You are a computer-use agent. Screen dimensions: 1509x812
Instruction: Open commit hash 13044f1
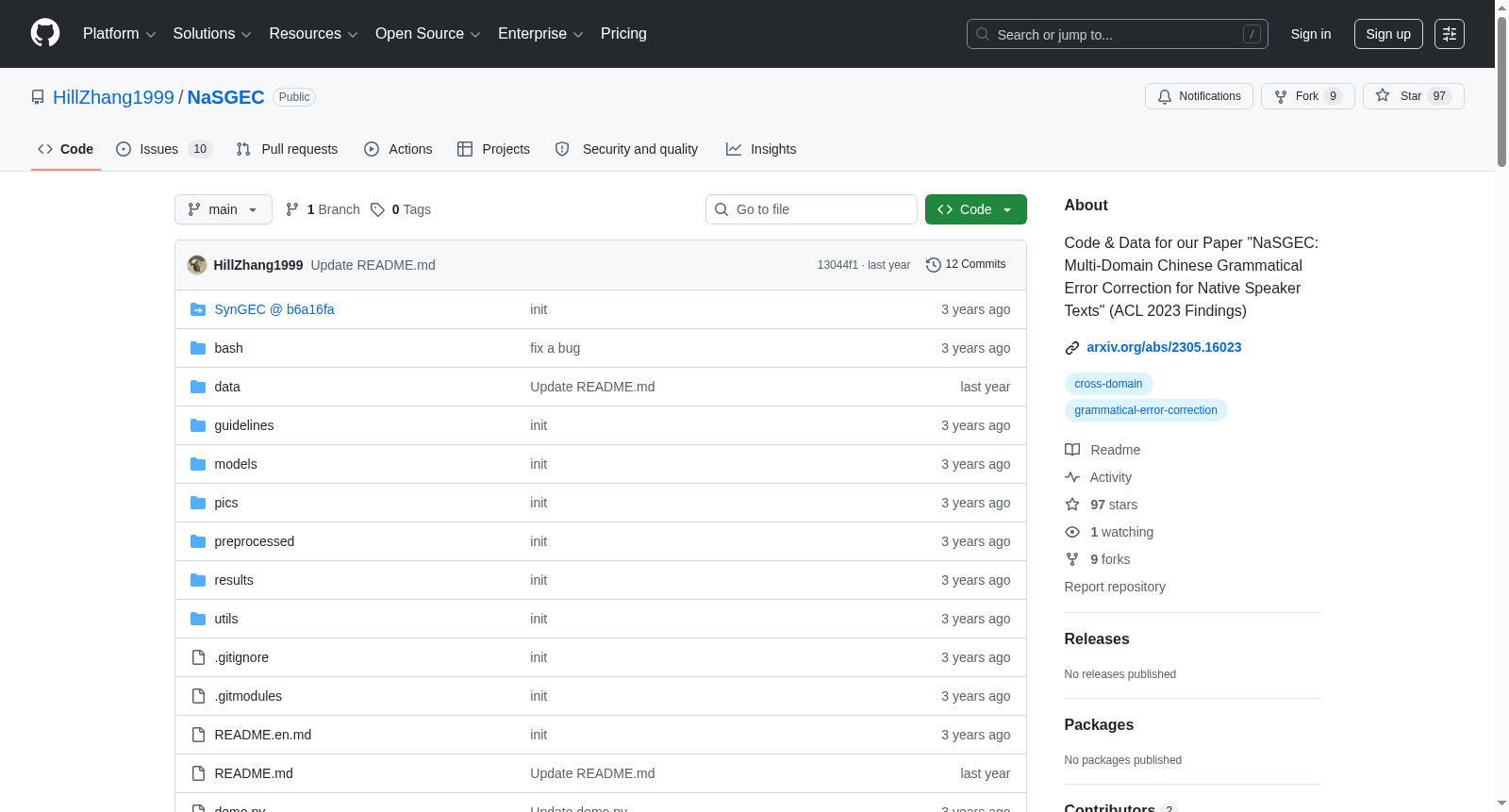pyautogui.click(x=837, y=265)
